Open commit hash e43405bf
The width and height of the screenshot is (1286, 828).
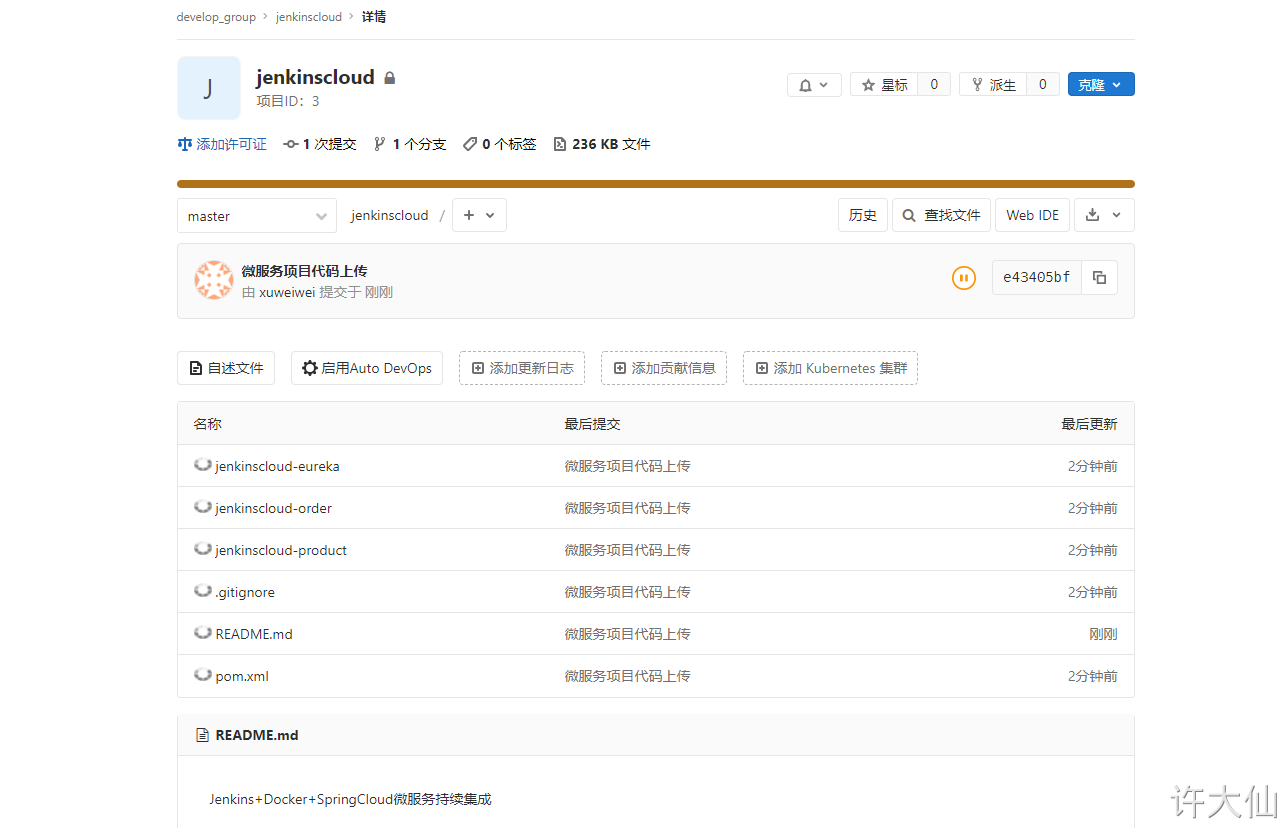point(1037,278)
